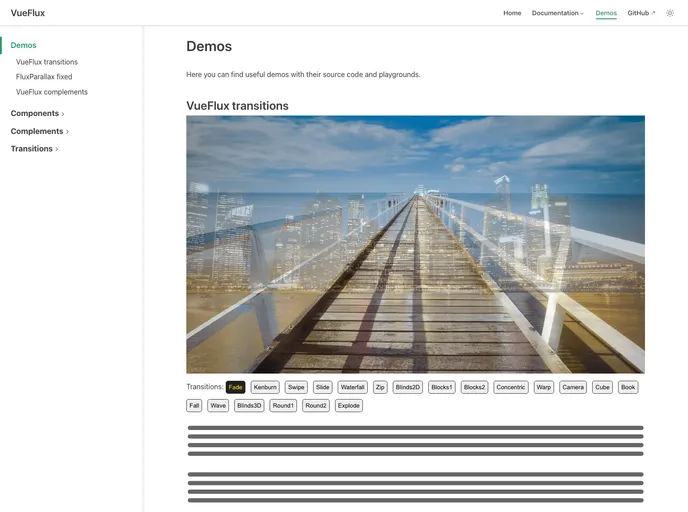Open the VueFlux transitions sidebar link
Viewport: 688px width, 512px height.
tap(47, 62)
